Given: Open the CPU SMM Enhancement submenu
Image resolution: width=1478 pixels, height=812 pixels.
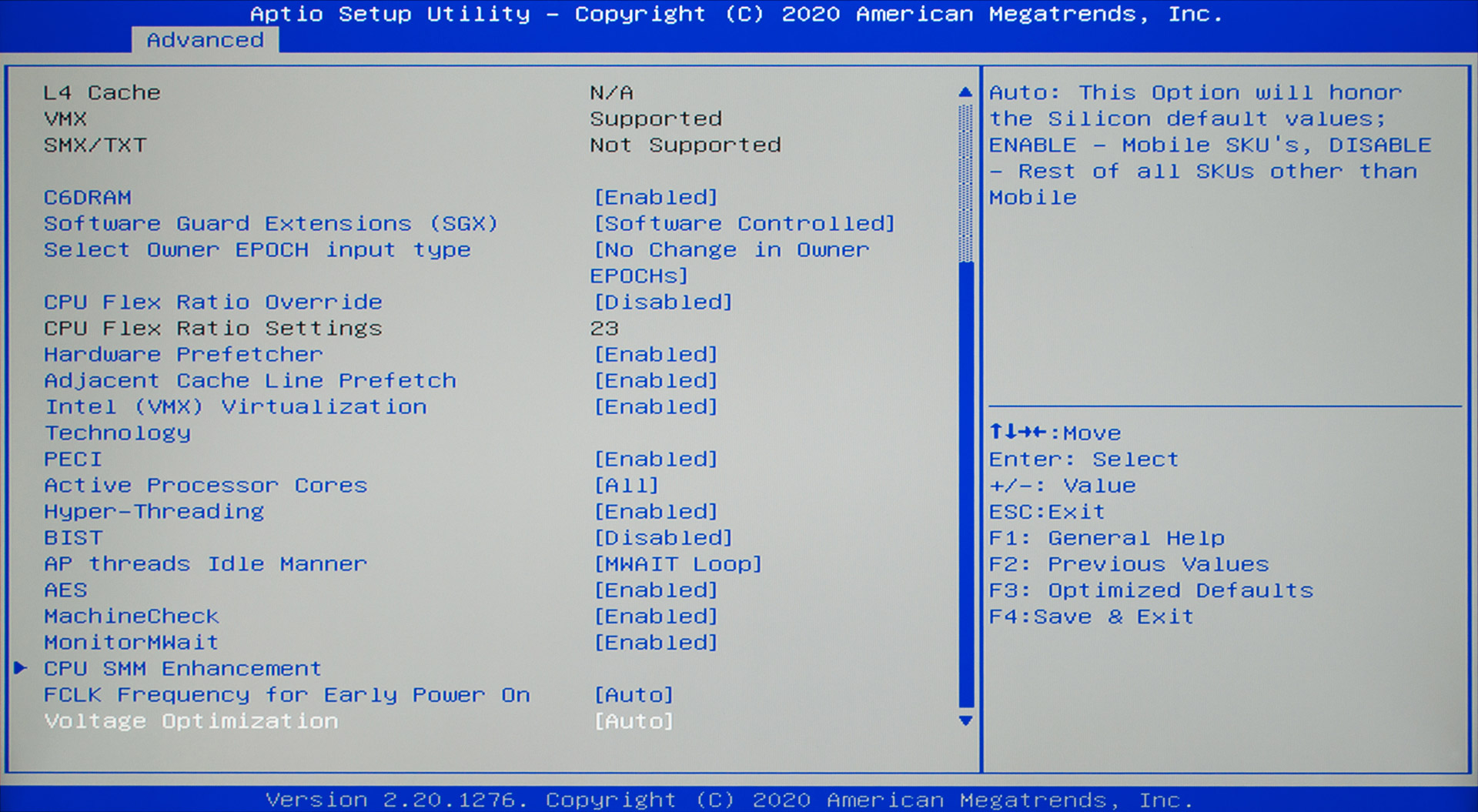Looking at the screenshot, I should tap(182, 669).
